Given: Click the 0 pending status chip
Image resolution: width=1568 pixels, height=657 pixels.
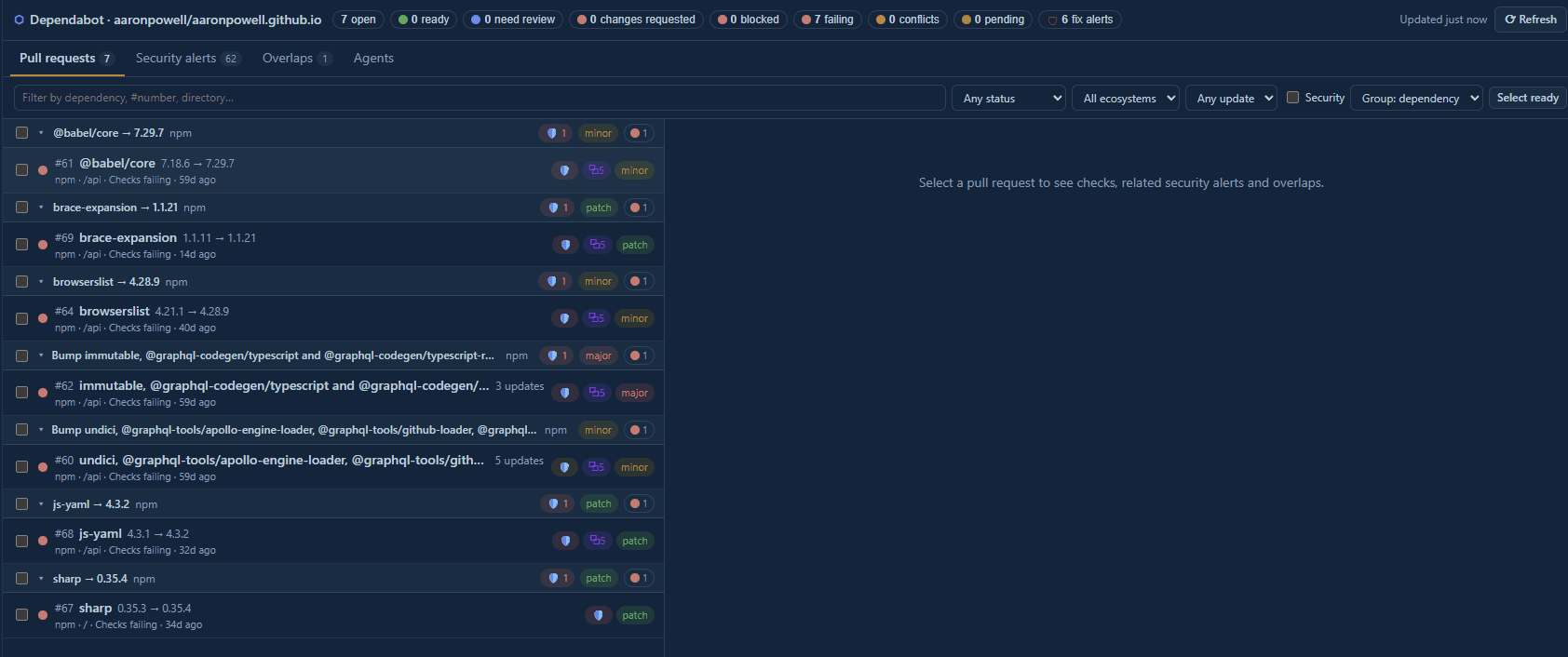Looking at the screenshot, I should tap(993, 20).
